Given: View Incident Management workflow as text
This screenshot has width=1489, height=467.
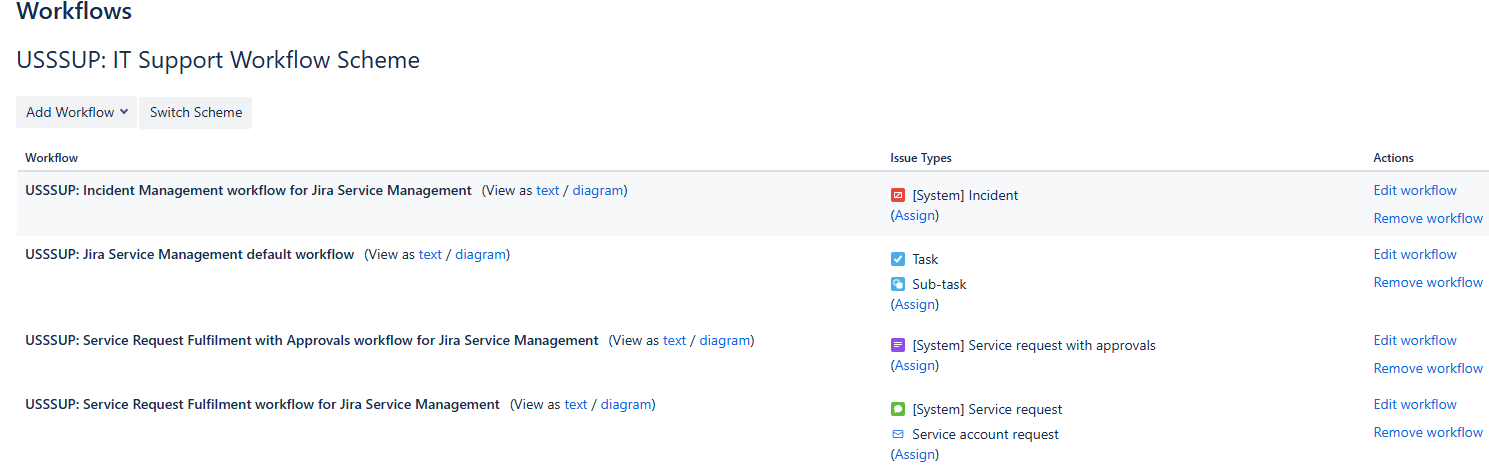Looking at the screenshot, I should 548,190.
